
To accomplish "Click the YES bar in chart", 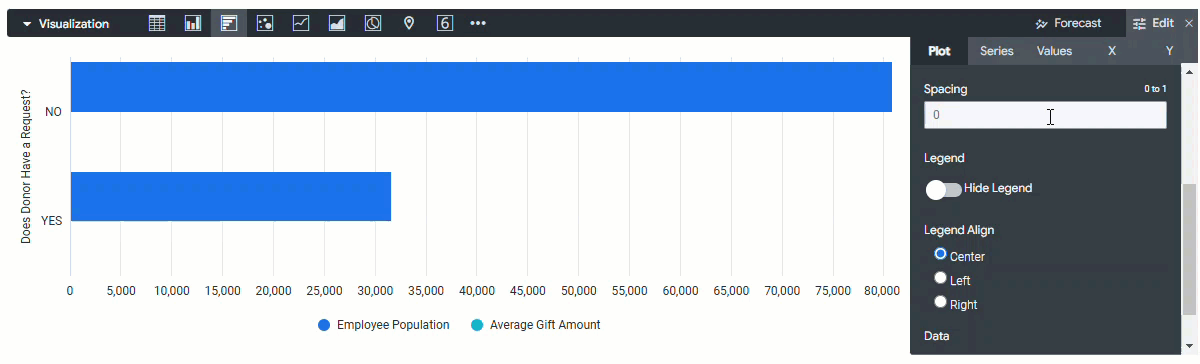I will [x=230, y=196].
